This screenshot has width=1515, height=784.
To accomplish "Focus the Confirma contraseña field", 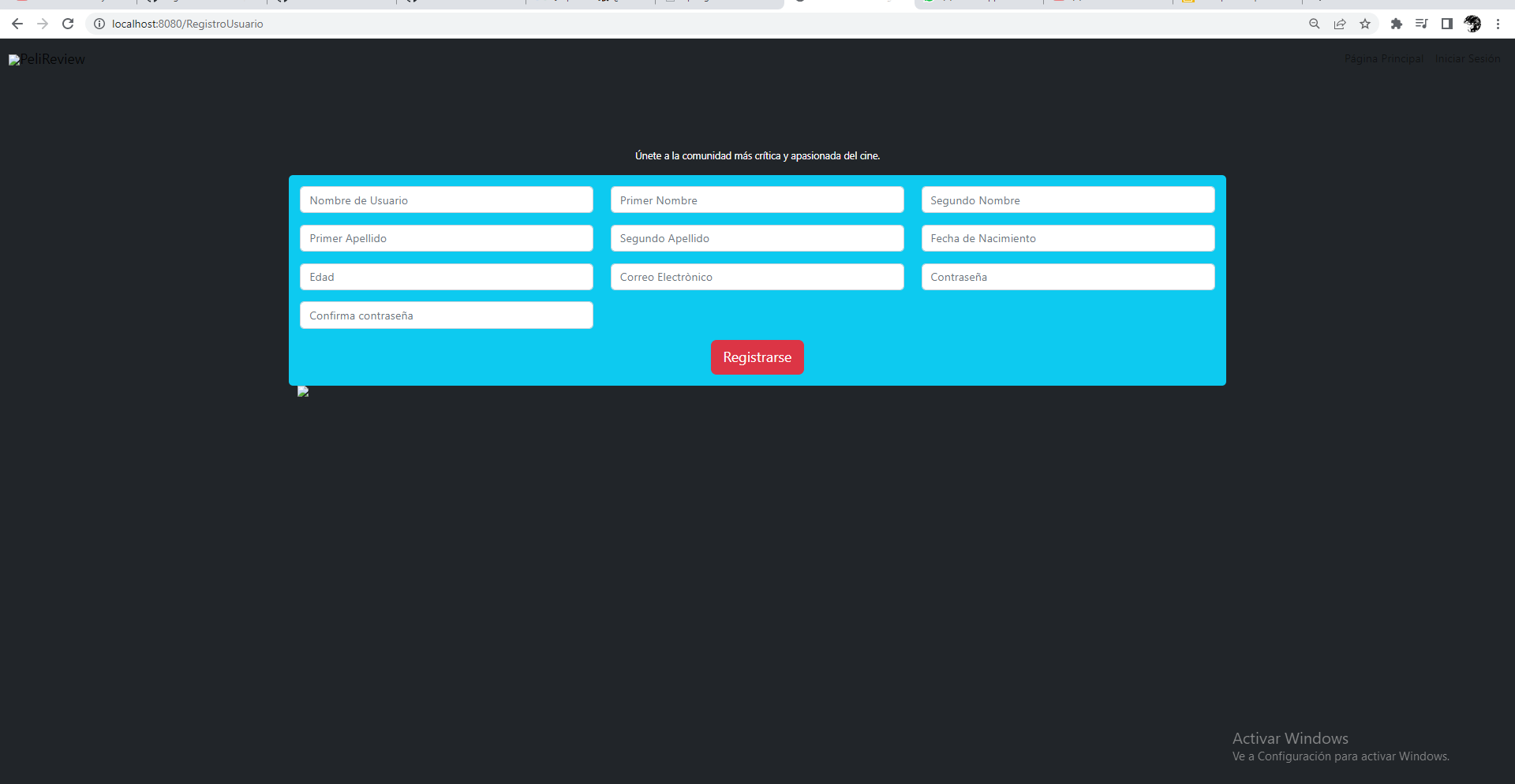I will pyautogui.click(x=447, y=315).
